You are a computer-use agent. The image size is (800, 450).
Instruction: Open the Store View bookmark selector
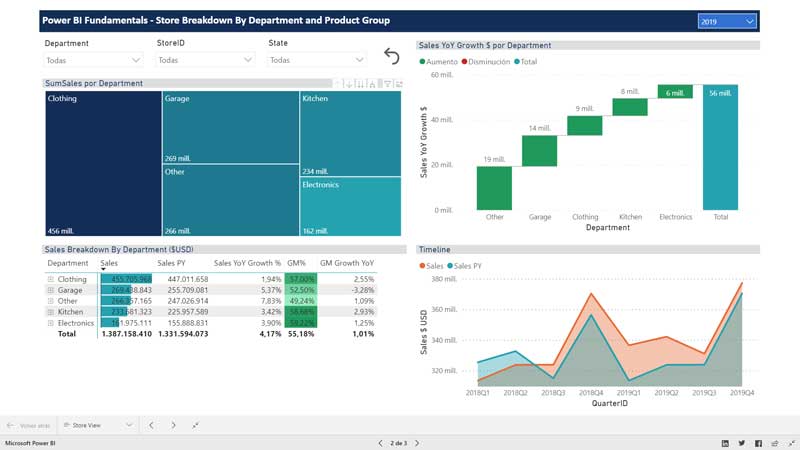[97, 424]
